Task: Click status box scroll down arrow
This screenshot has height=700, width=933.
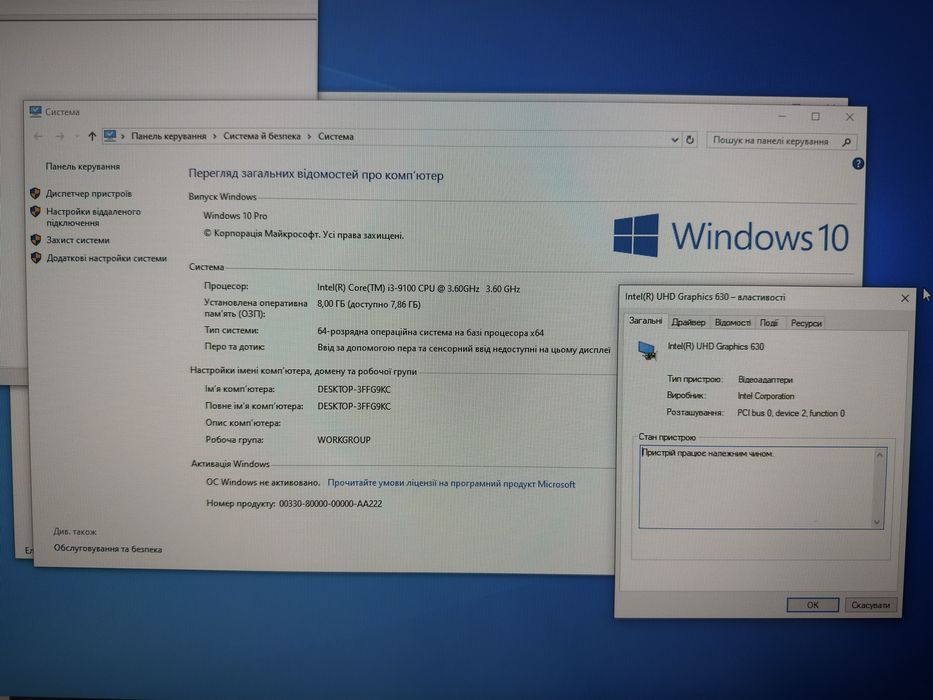Action: 877,522
